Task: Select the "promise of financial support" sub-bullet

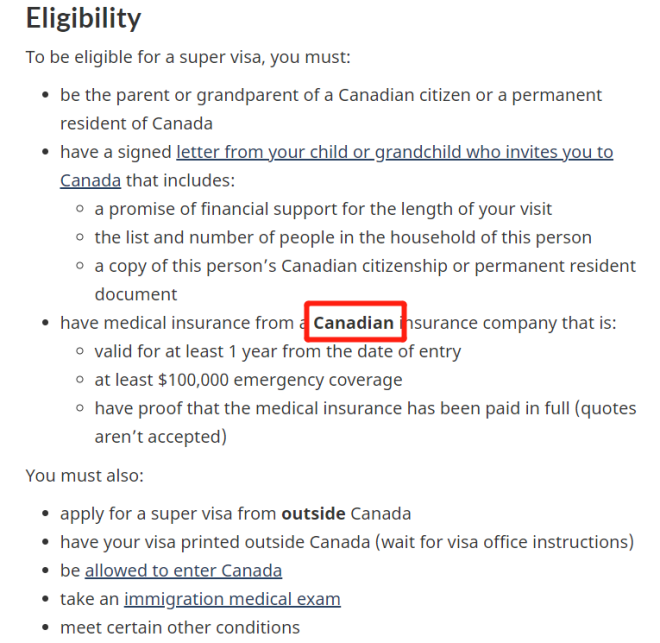Action: point(323,210)
